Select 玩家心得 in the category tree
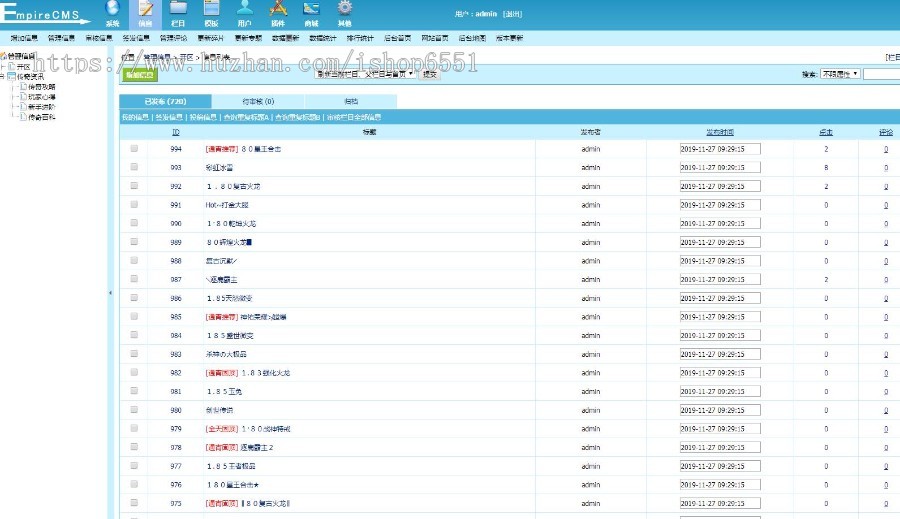The width and height of the screenshot is (900, 519). coord(42,96)
